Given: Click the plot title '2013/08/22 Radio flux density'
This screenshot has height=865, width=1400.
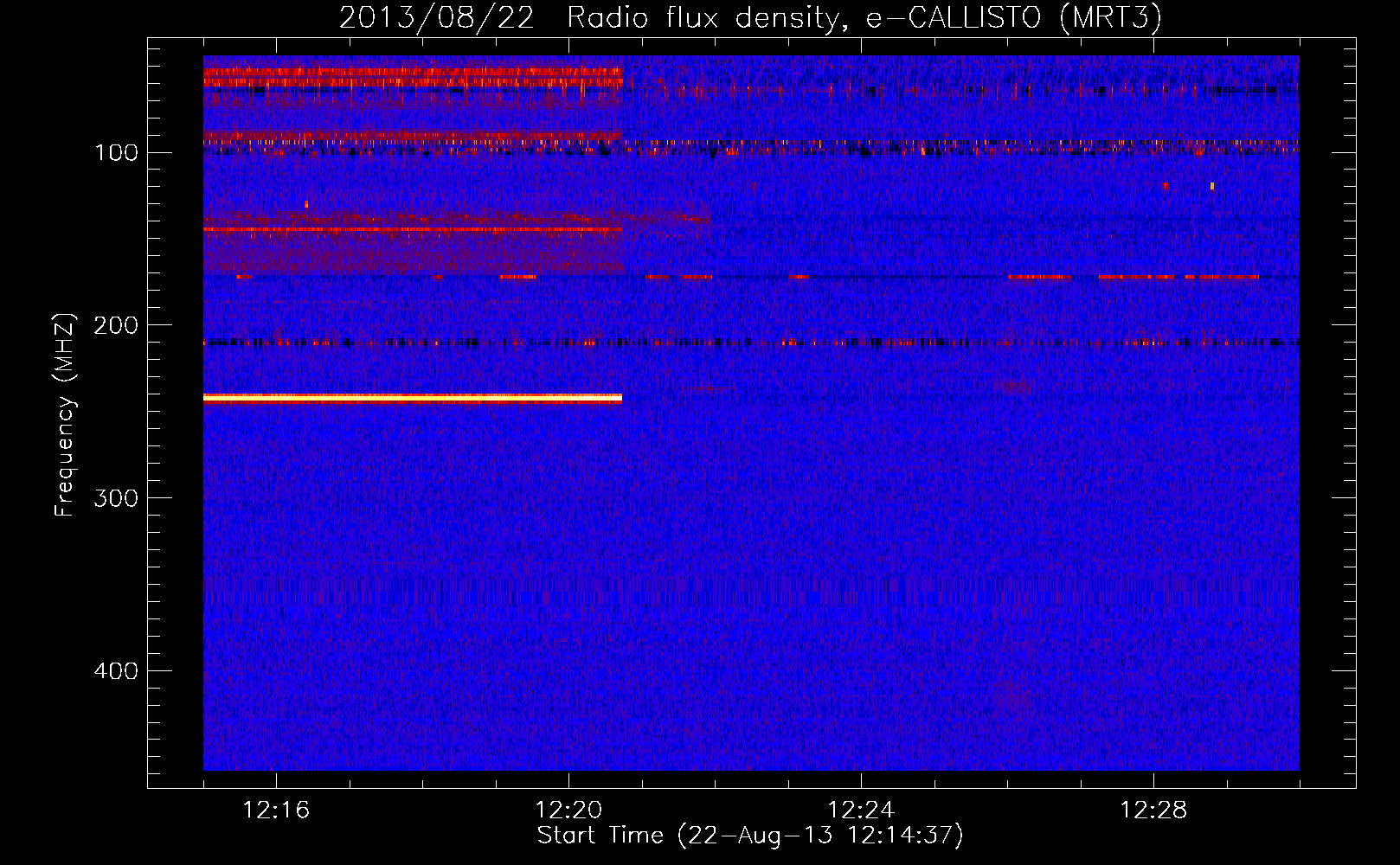Looking at the screenshot, I should 750,18.
